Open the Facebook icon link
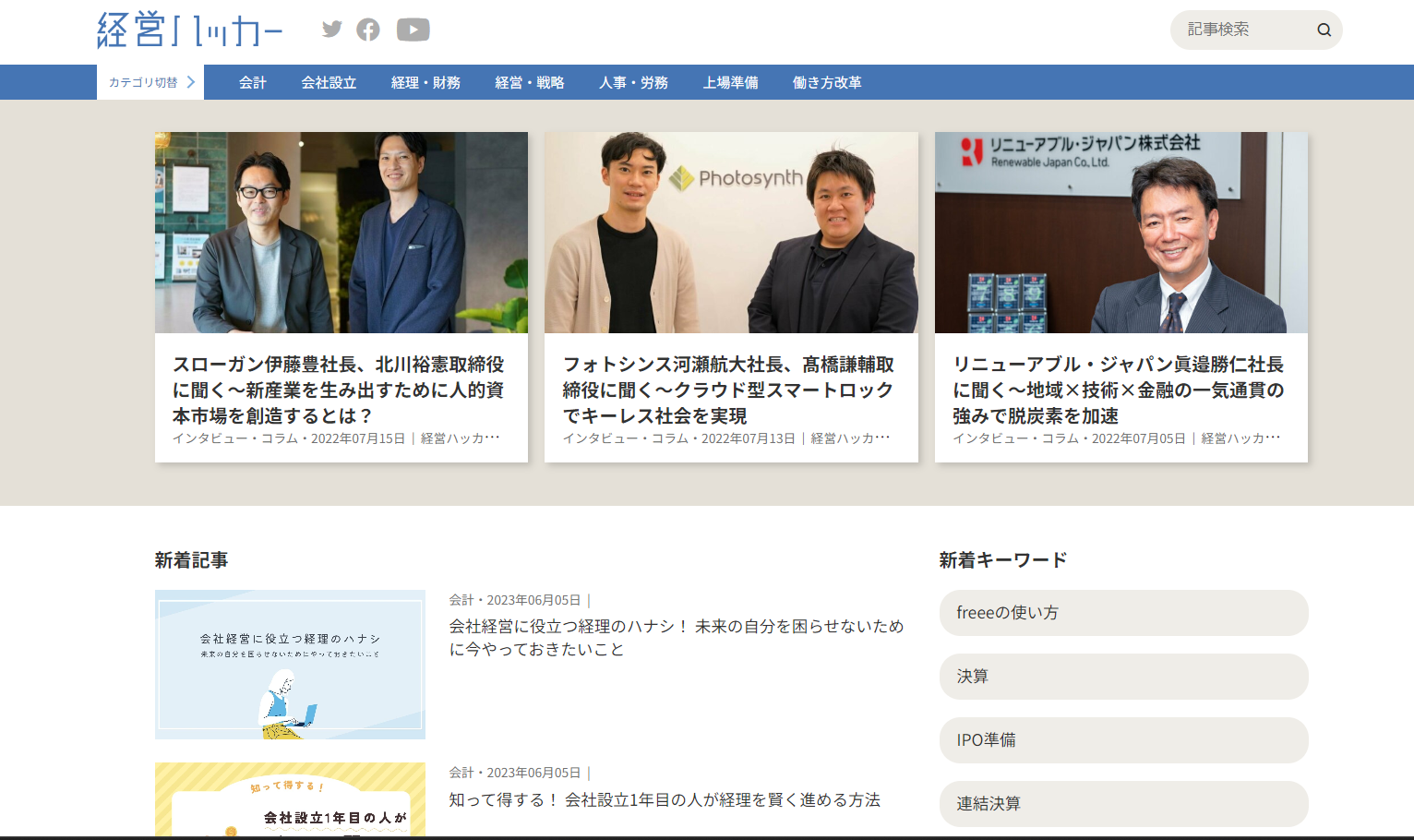 pyautogui.click(x=368, y=30)
